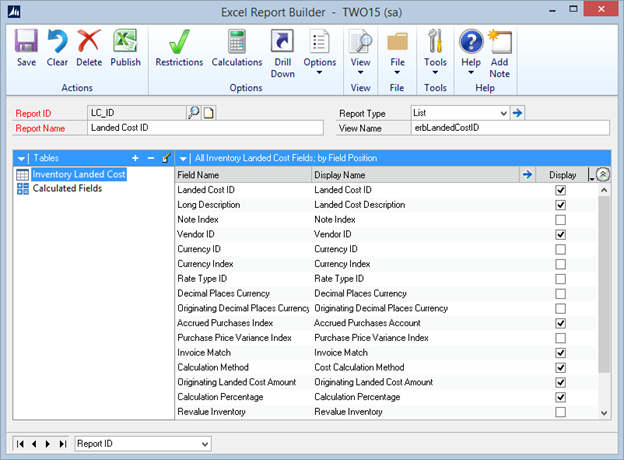Click the app logo icon in title bar

14,12
